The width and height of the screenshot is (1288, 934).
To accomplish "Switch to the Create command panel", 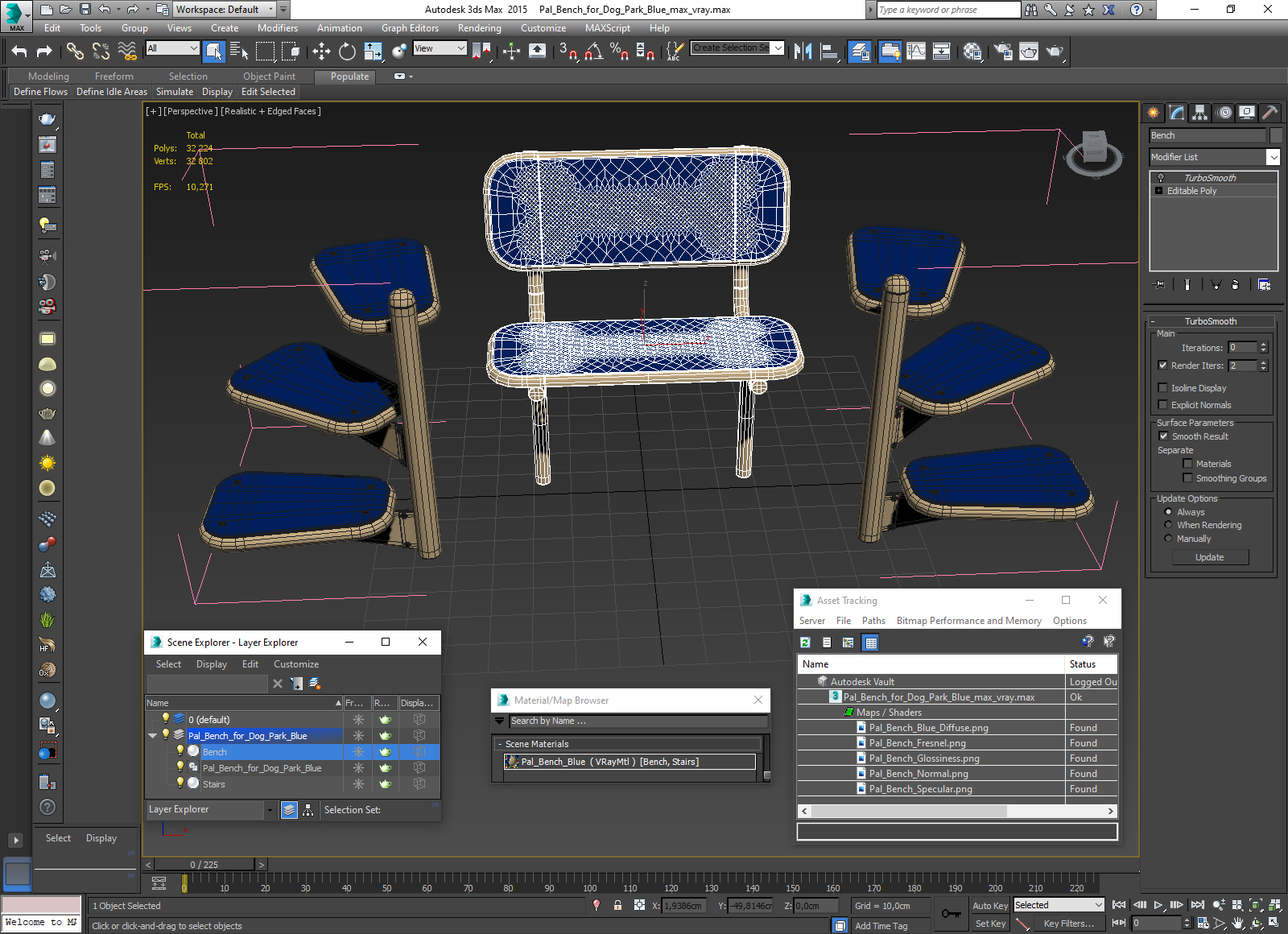I will coord(1154,113).
